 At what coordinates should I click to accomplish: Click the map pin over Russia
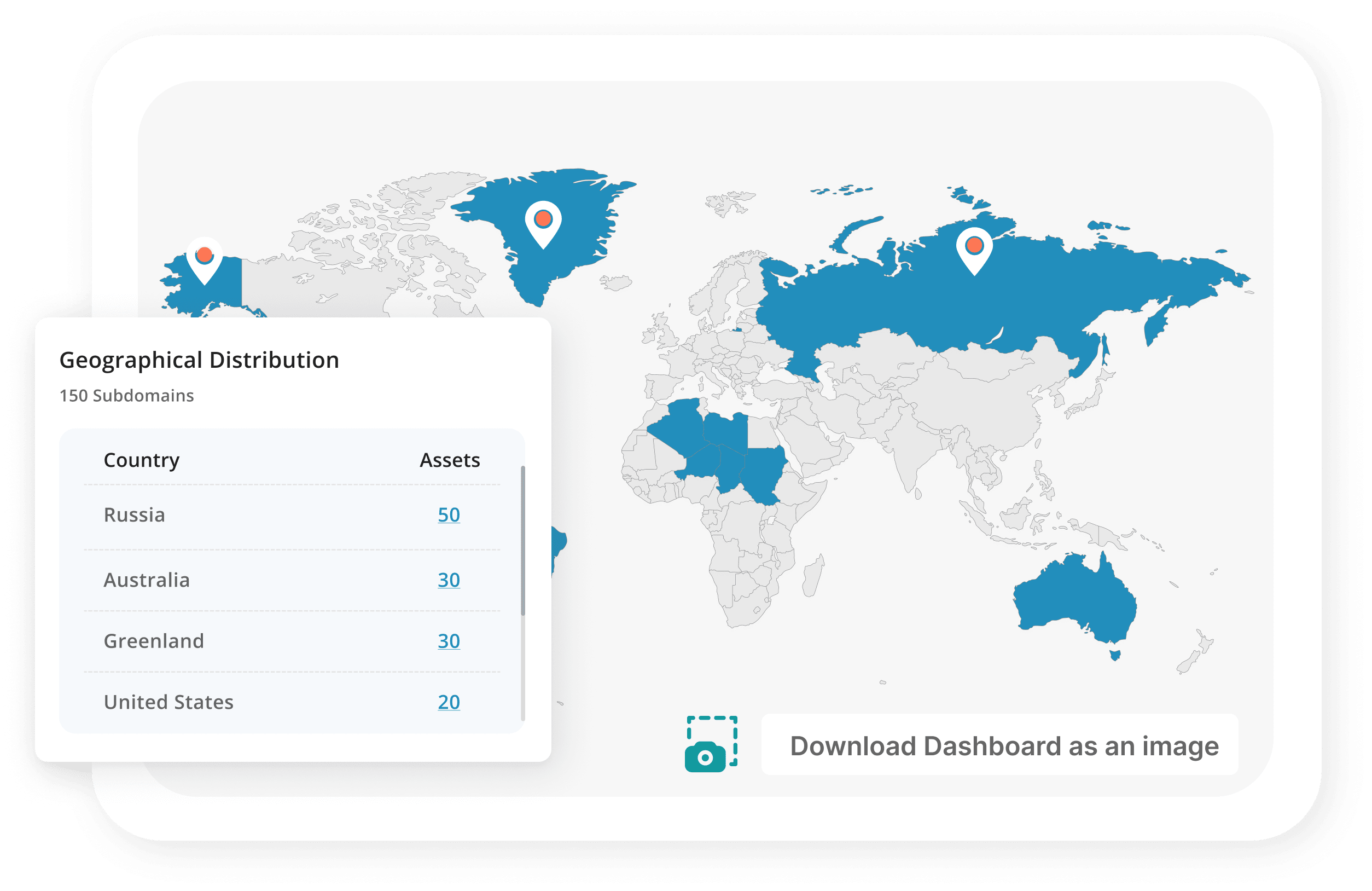974,251
